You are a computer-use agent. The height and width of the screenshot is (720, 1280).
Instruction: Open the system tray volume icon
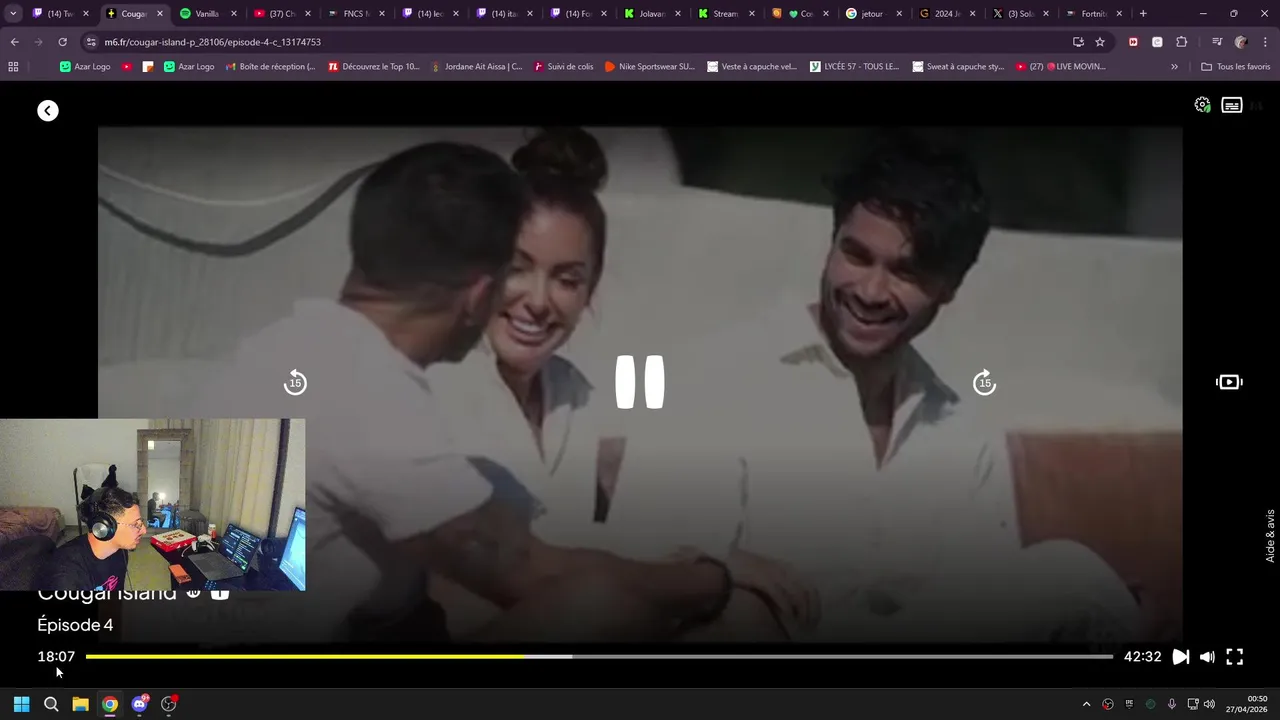point(1209,704)
